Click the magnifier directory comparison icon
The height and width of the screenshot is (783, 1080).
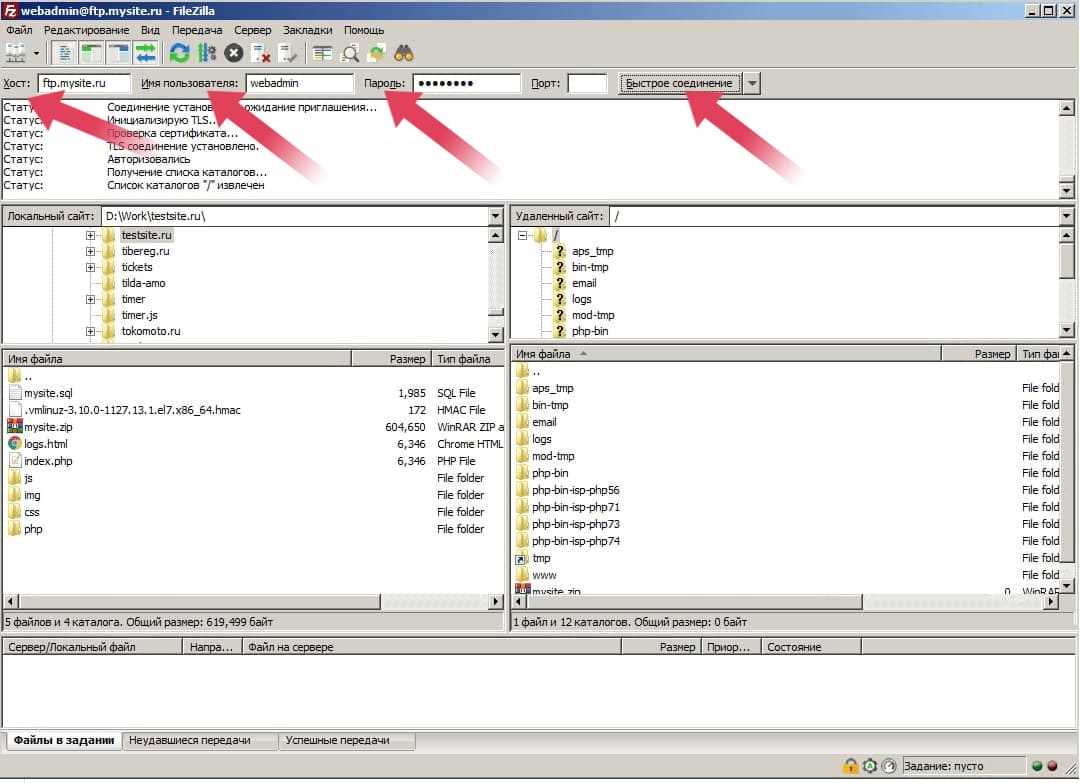click(x=350, y=53)
